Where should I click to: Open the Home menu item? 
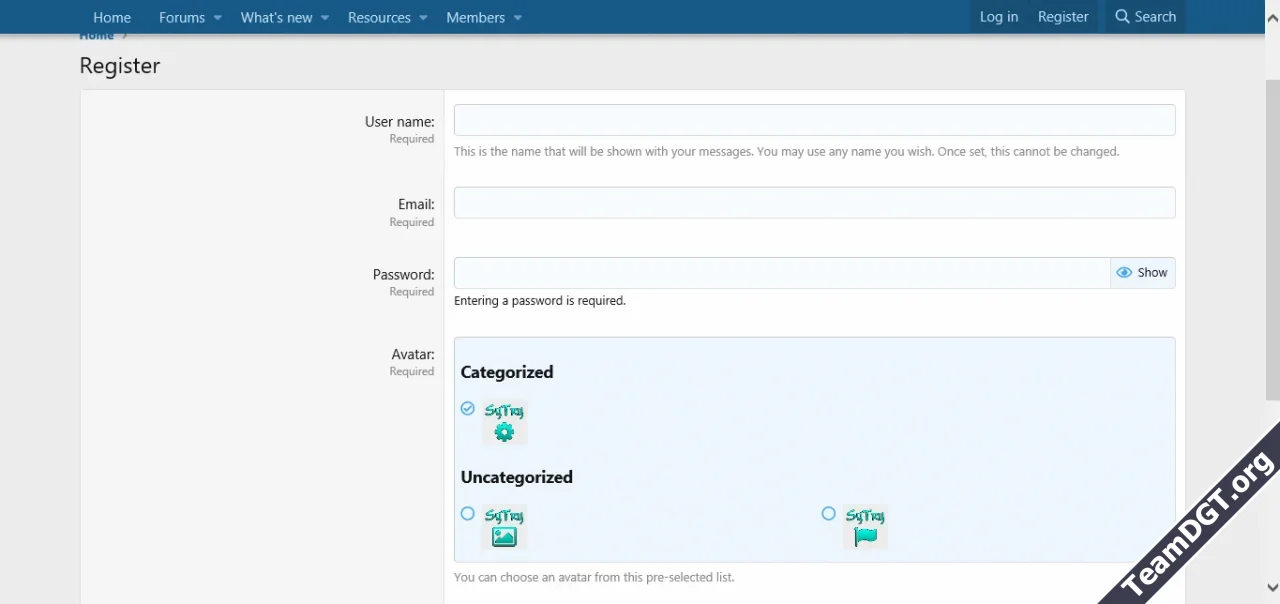(112, 17)
